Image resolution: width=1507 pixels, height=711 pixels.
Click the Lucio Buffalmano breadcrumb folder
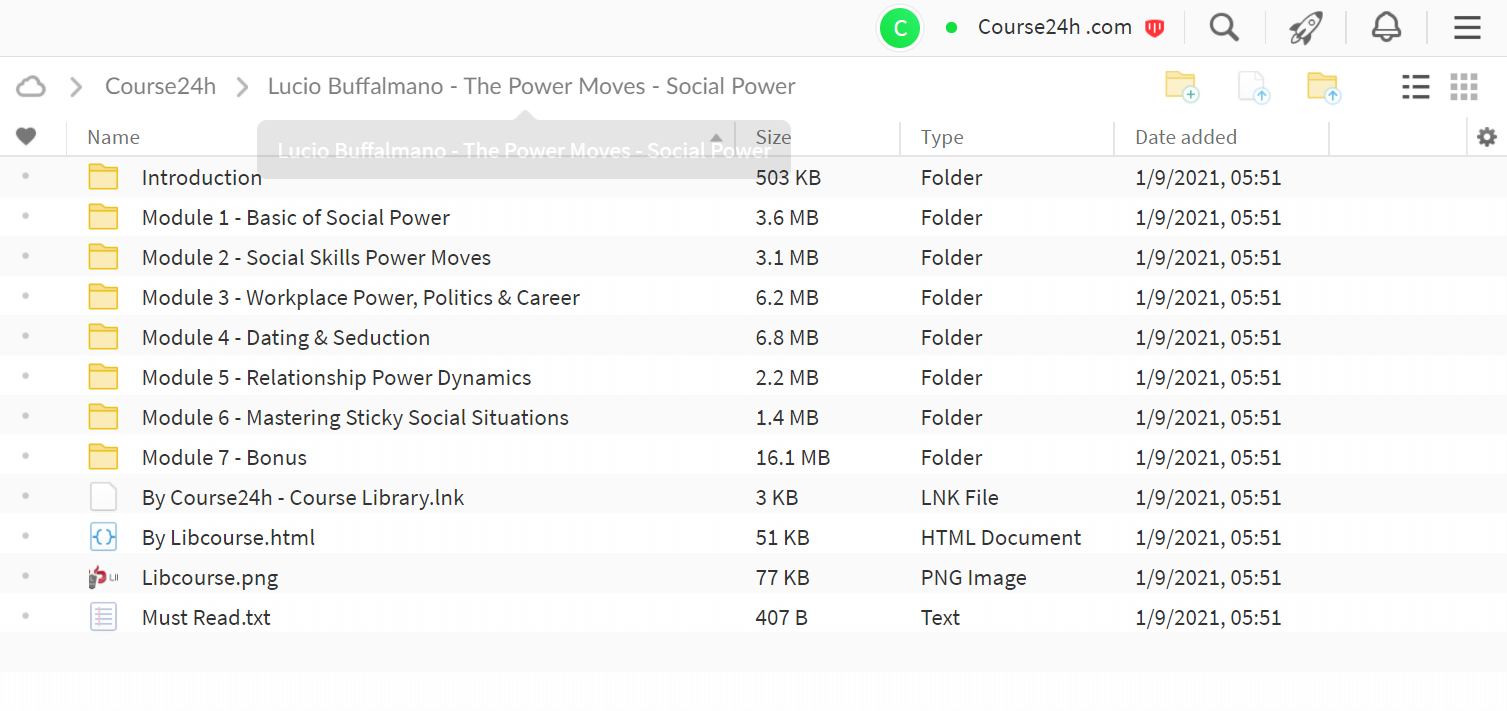coord(532,86)
